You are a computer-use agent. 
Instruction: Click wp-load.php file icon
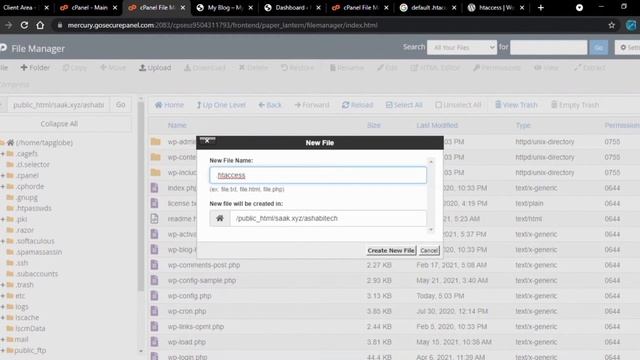click(154, 342)
